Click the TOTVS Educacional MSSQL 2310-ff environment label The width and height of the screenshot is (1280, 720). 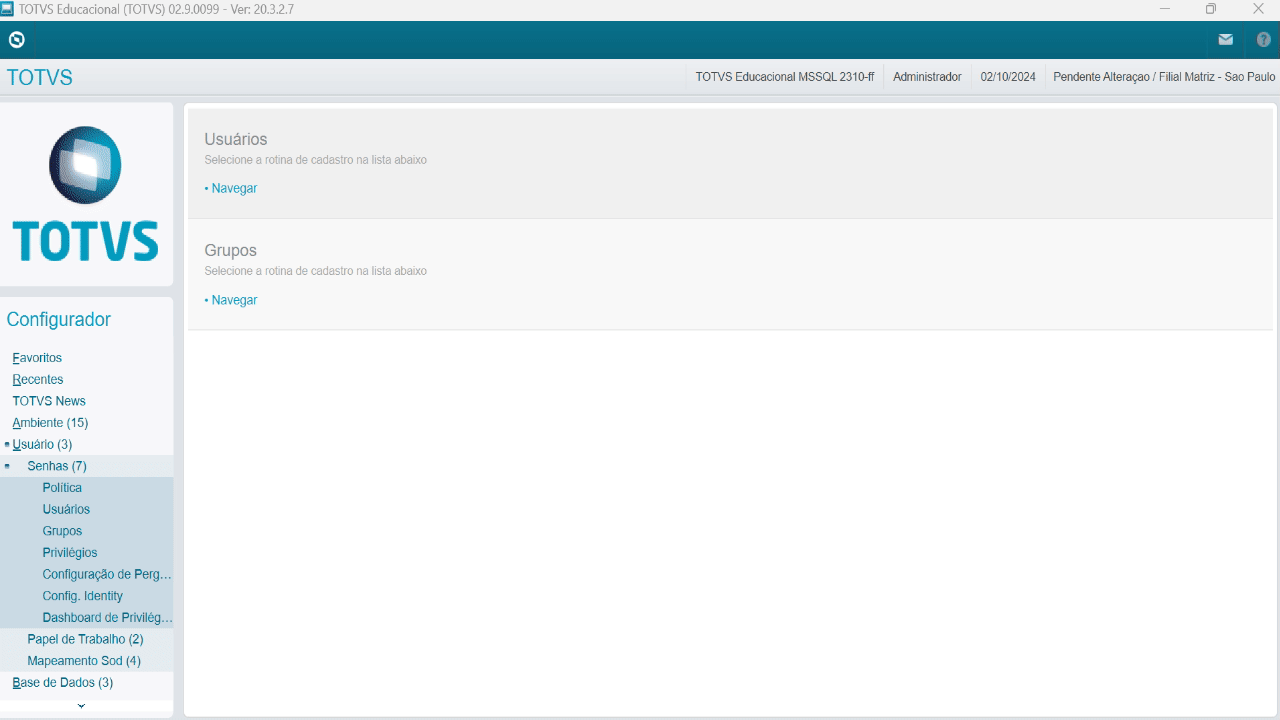785,77
